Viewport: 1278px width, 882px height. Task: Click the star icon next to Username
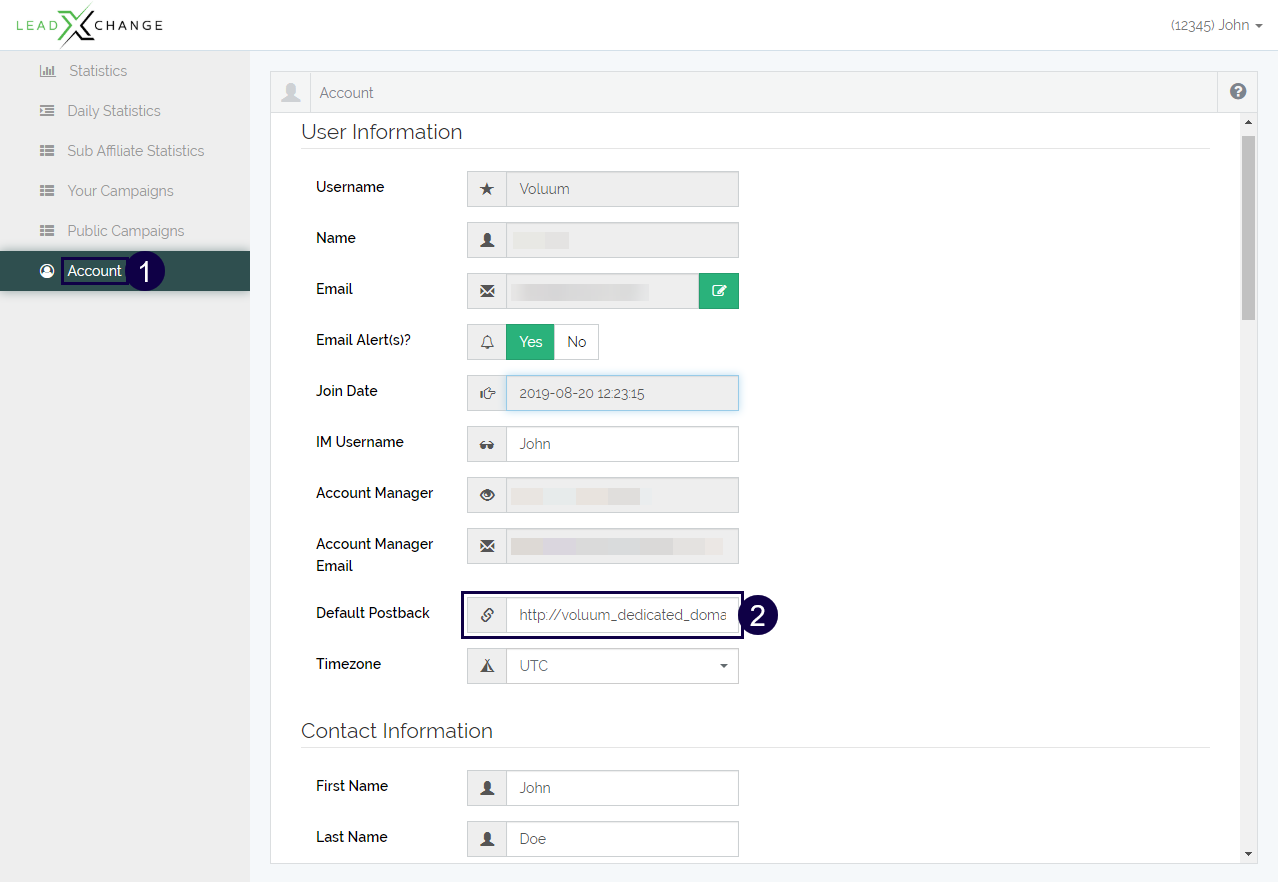[487, 189]
